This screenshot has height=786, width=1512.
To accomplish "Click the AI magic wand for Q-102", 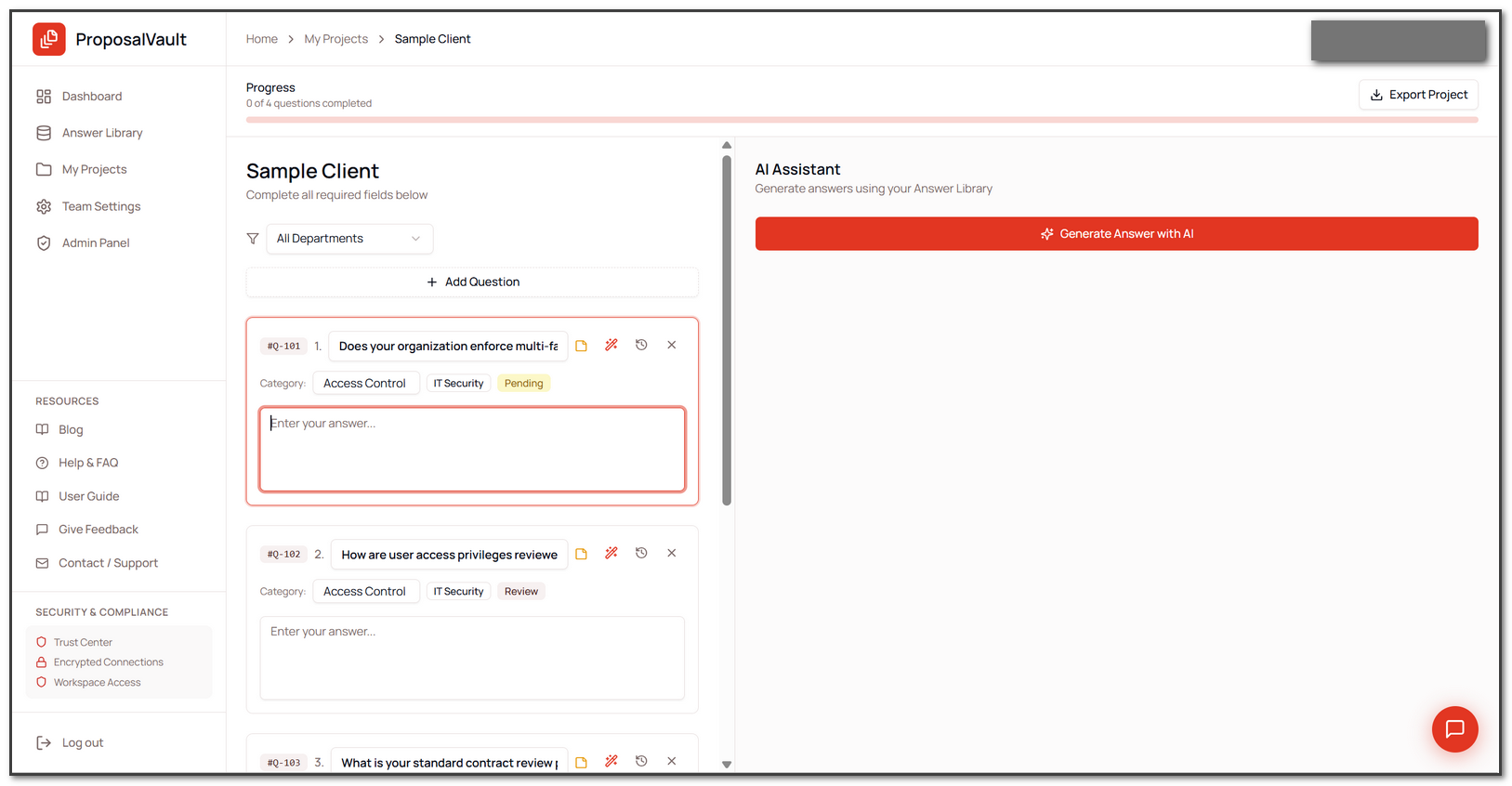I will [x=611, y=553].
